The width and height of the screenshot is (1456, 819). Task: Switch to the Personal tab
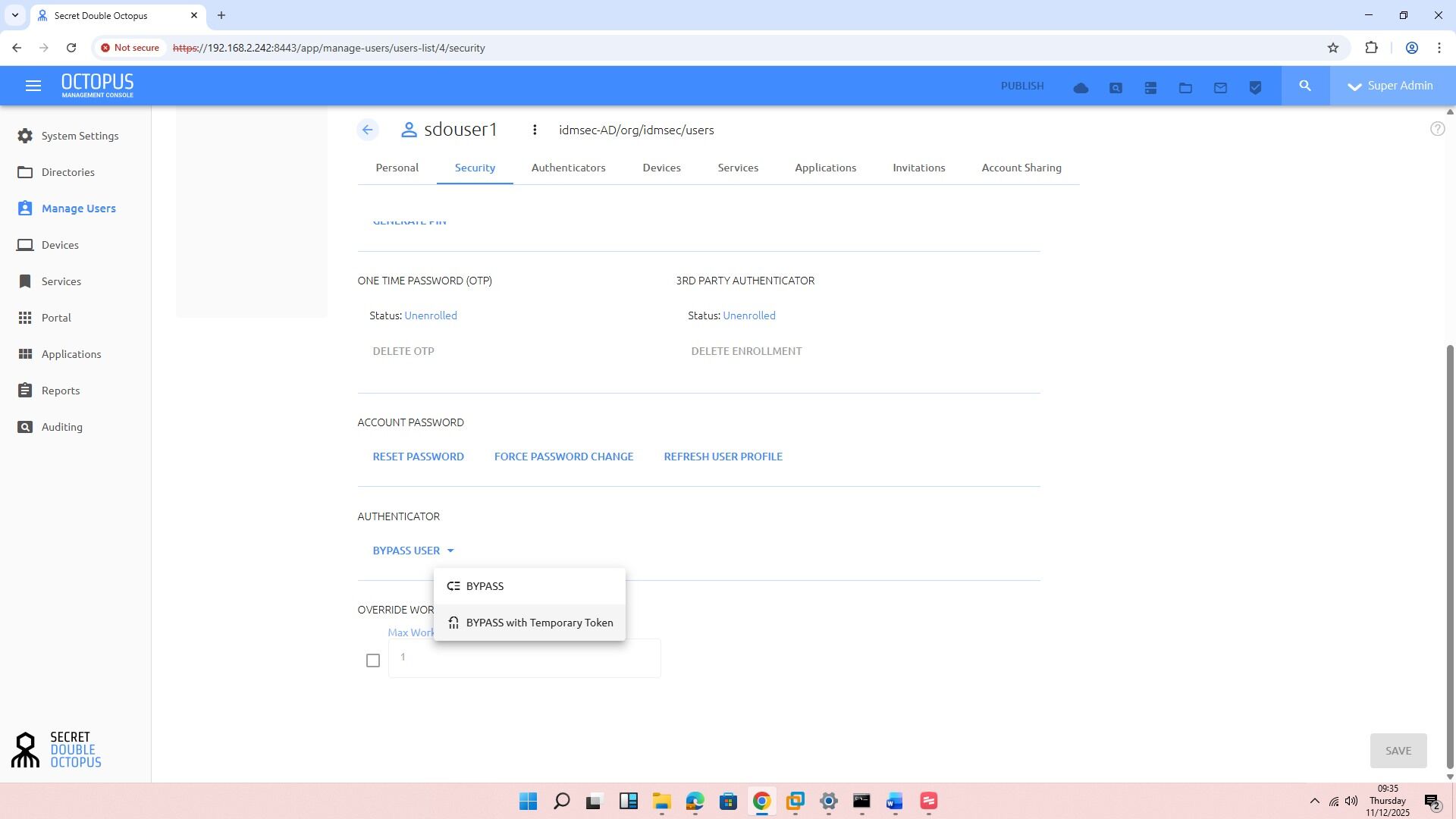pyautogui.click(x=397, y=168)
